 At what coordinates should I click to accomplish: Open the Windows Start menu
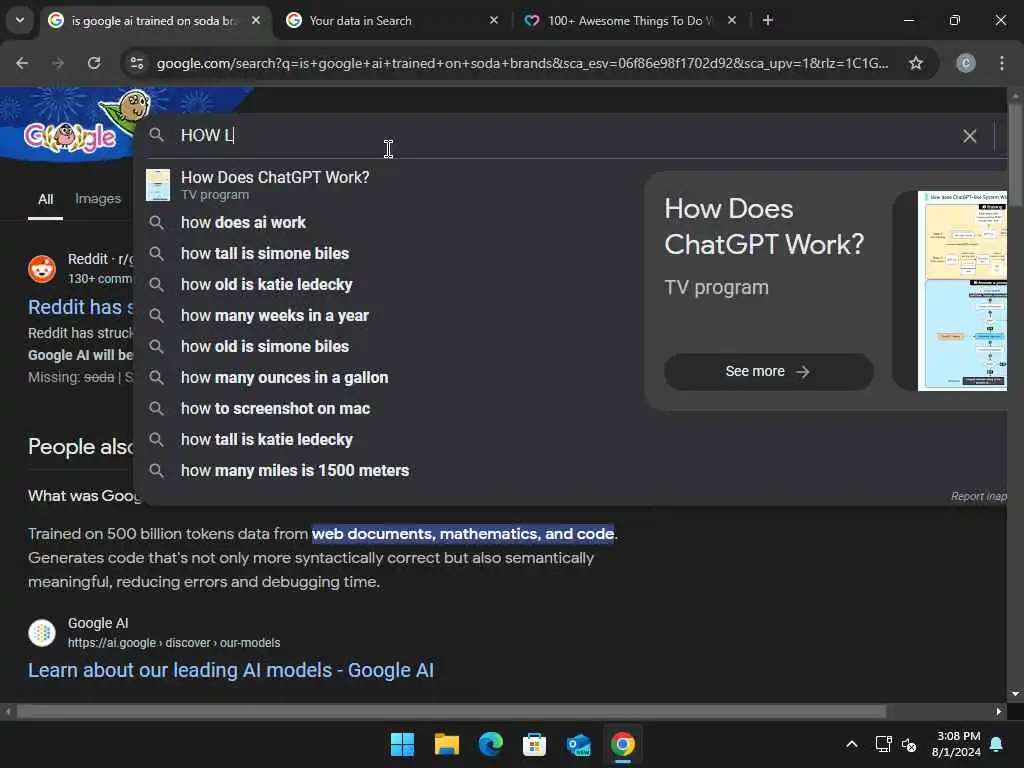402,744
